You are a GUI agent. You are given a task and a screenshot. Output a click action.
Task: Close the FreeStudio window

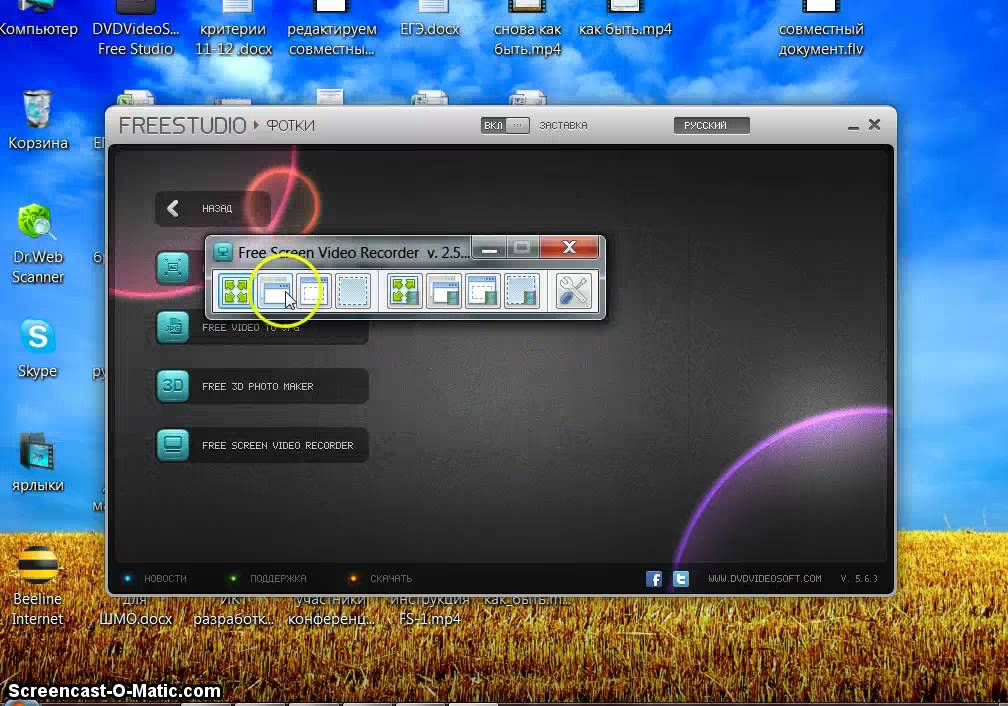coord(874,125)
